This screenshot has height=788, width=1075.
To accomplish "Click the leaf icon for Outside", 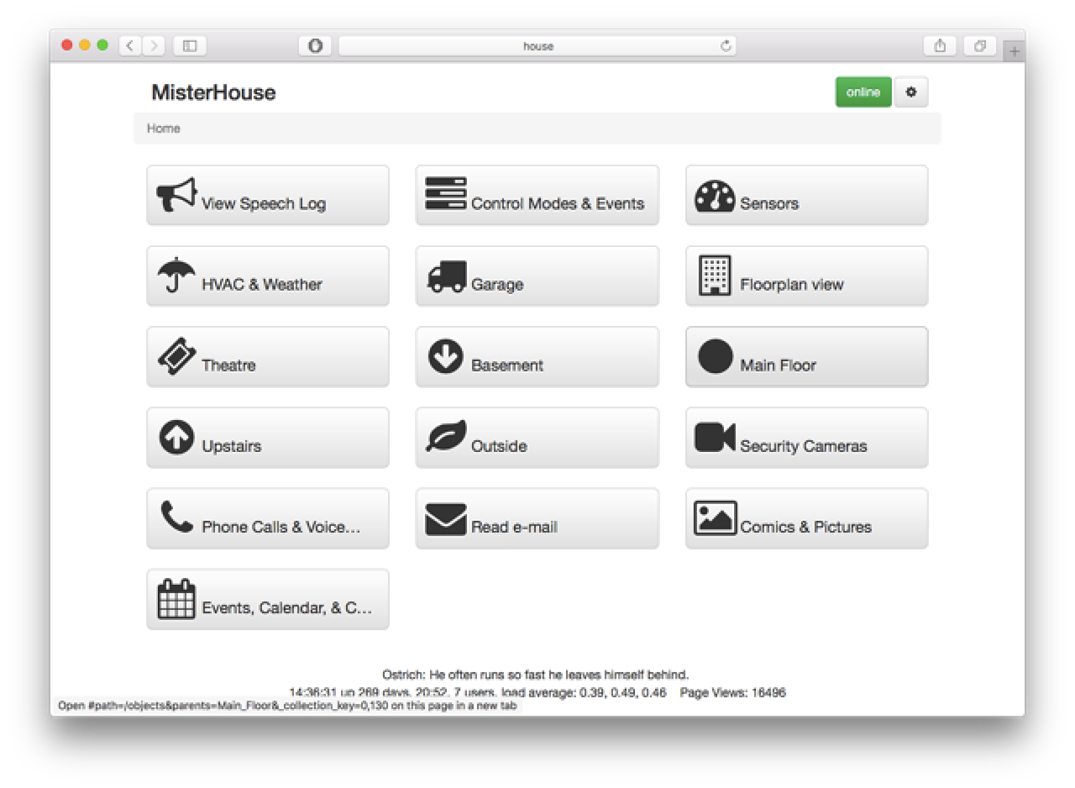I will point(446,436).
